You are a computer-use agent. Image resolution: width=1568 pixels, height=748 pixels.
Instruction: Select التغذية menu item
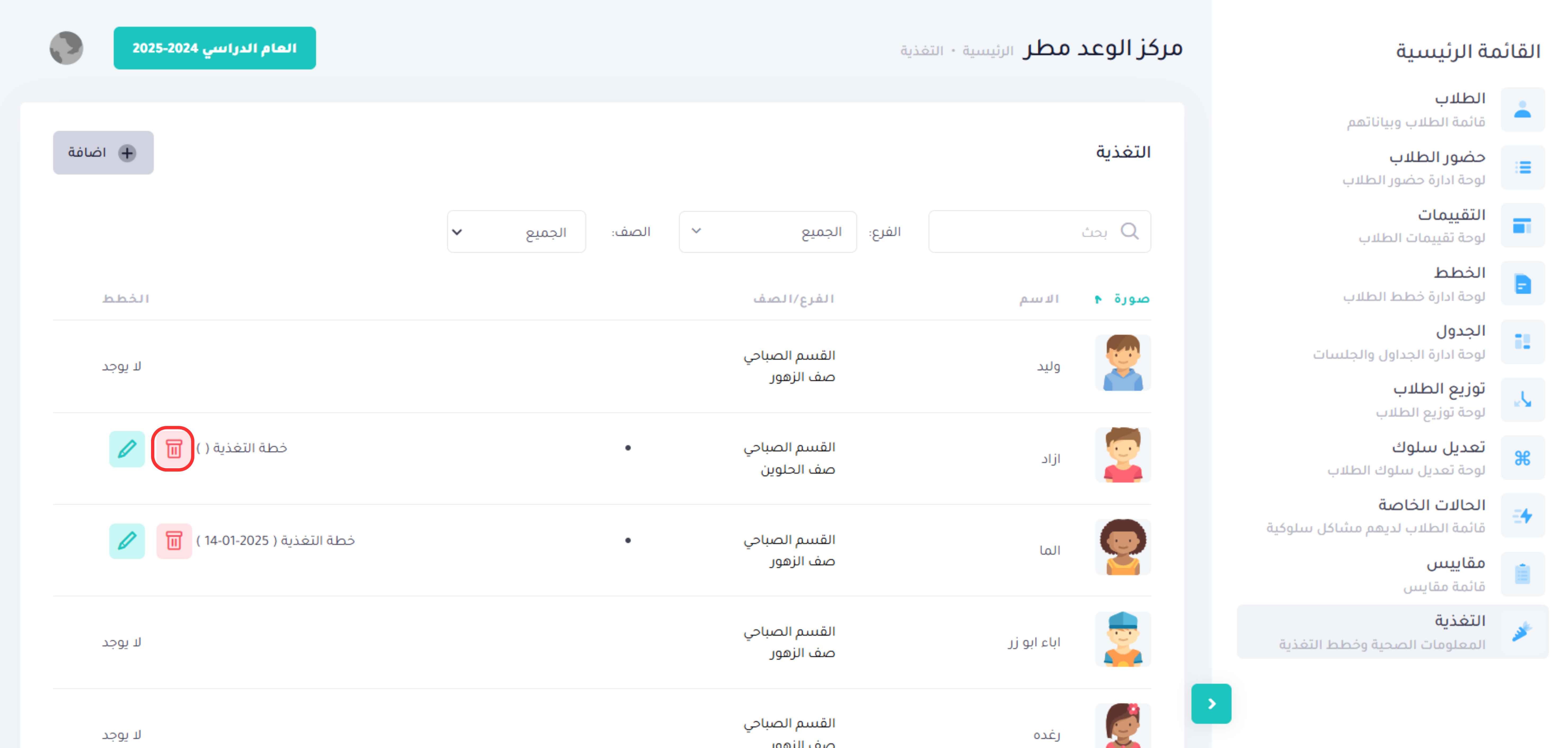pos(1393,632)
